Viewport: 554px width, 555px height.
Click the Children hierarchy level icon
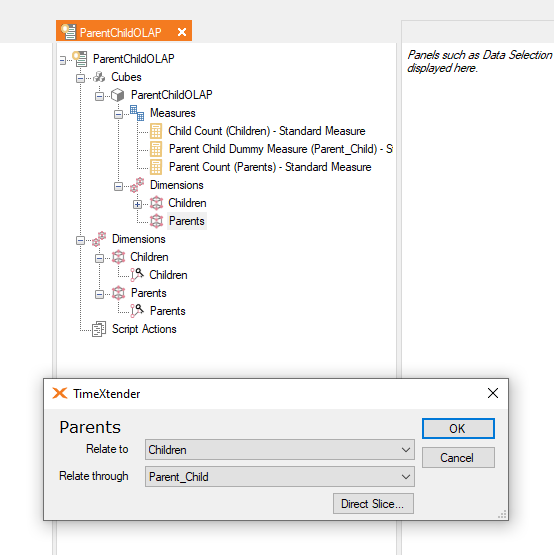coord(137,275)
